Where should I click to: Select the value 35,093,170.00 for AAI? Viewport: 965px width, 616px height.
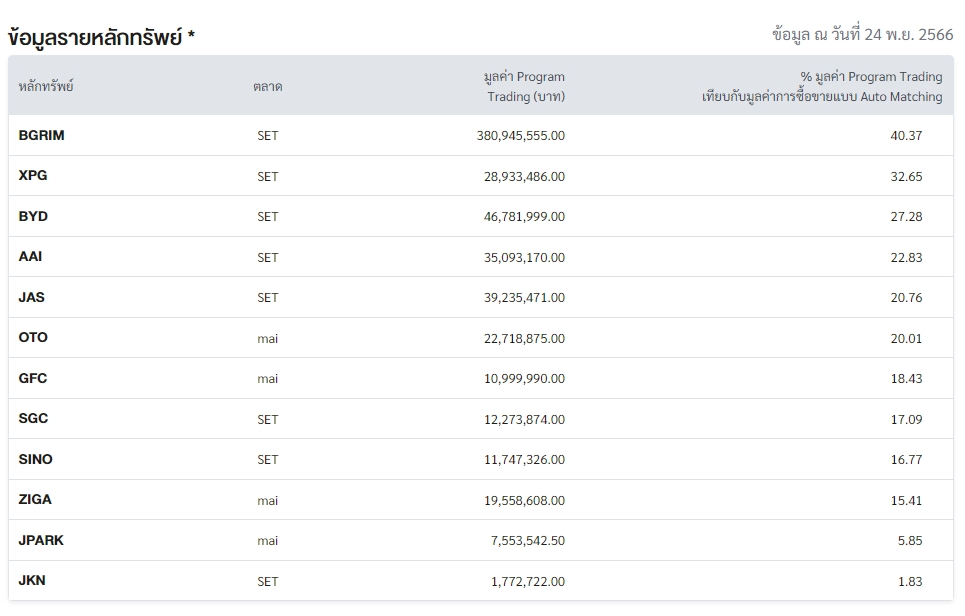(x=524, y=257)
